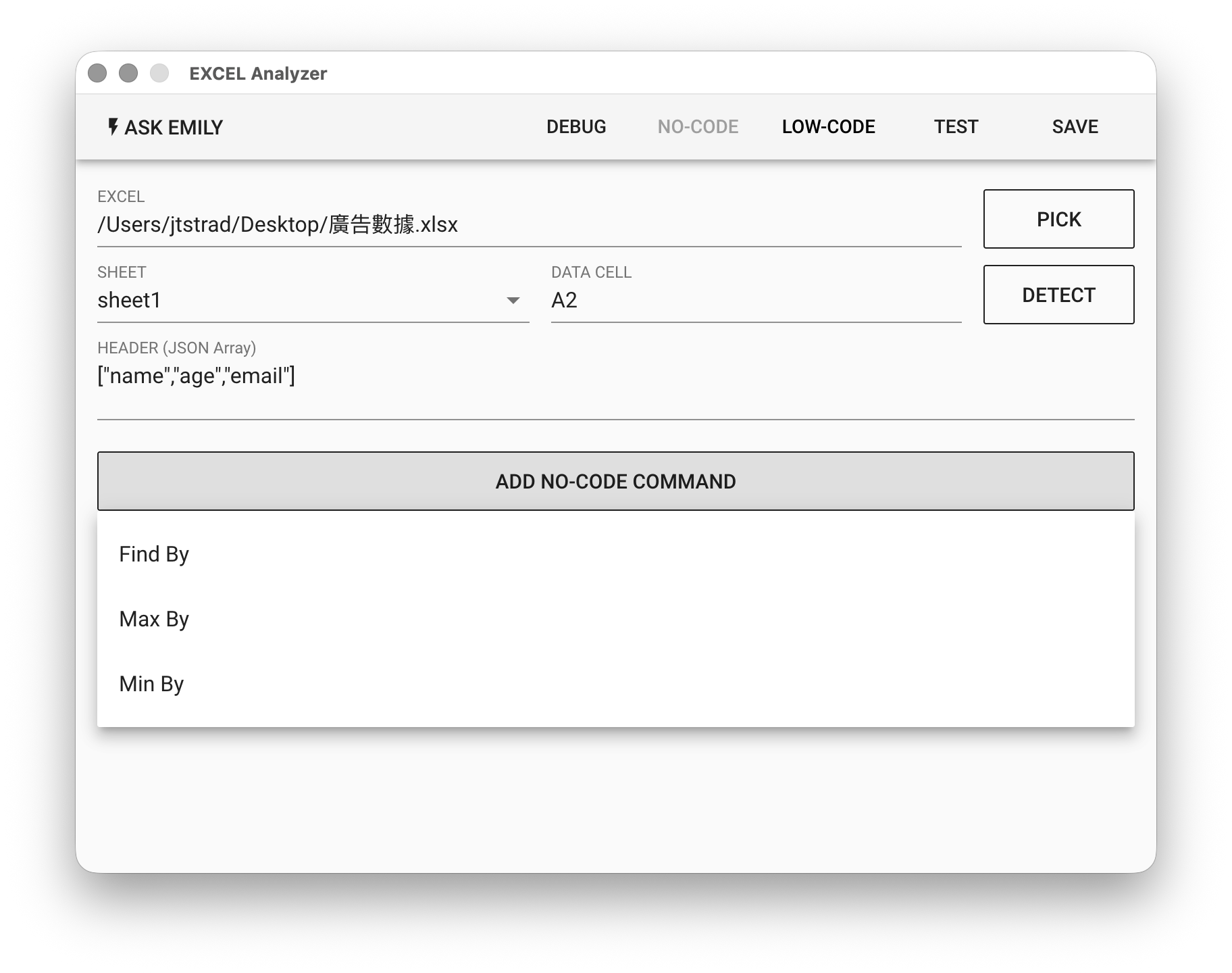Minimize the EXCEL Analyzer window
The image size is (1232, 973).
coord(128,73)
